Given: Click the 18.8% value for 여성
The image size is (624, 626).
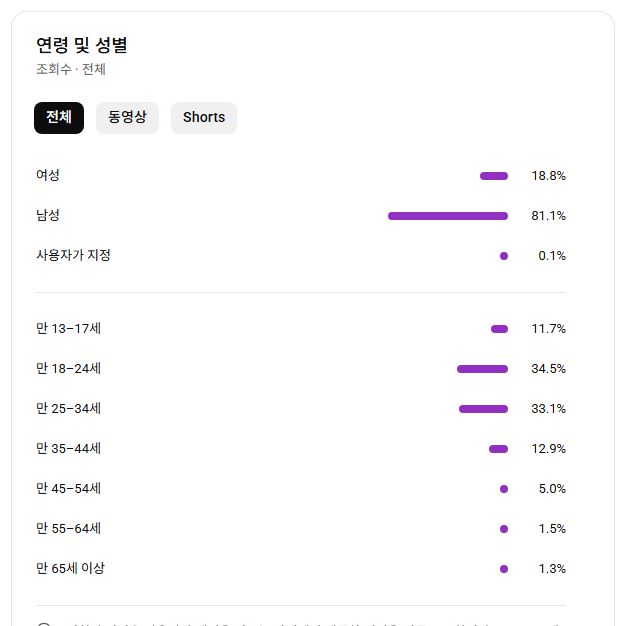Looking at the screenshot, I should [x=548, y=176].
